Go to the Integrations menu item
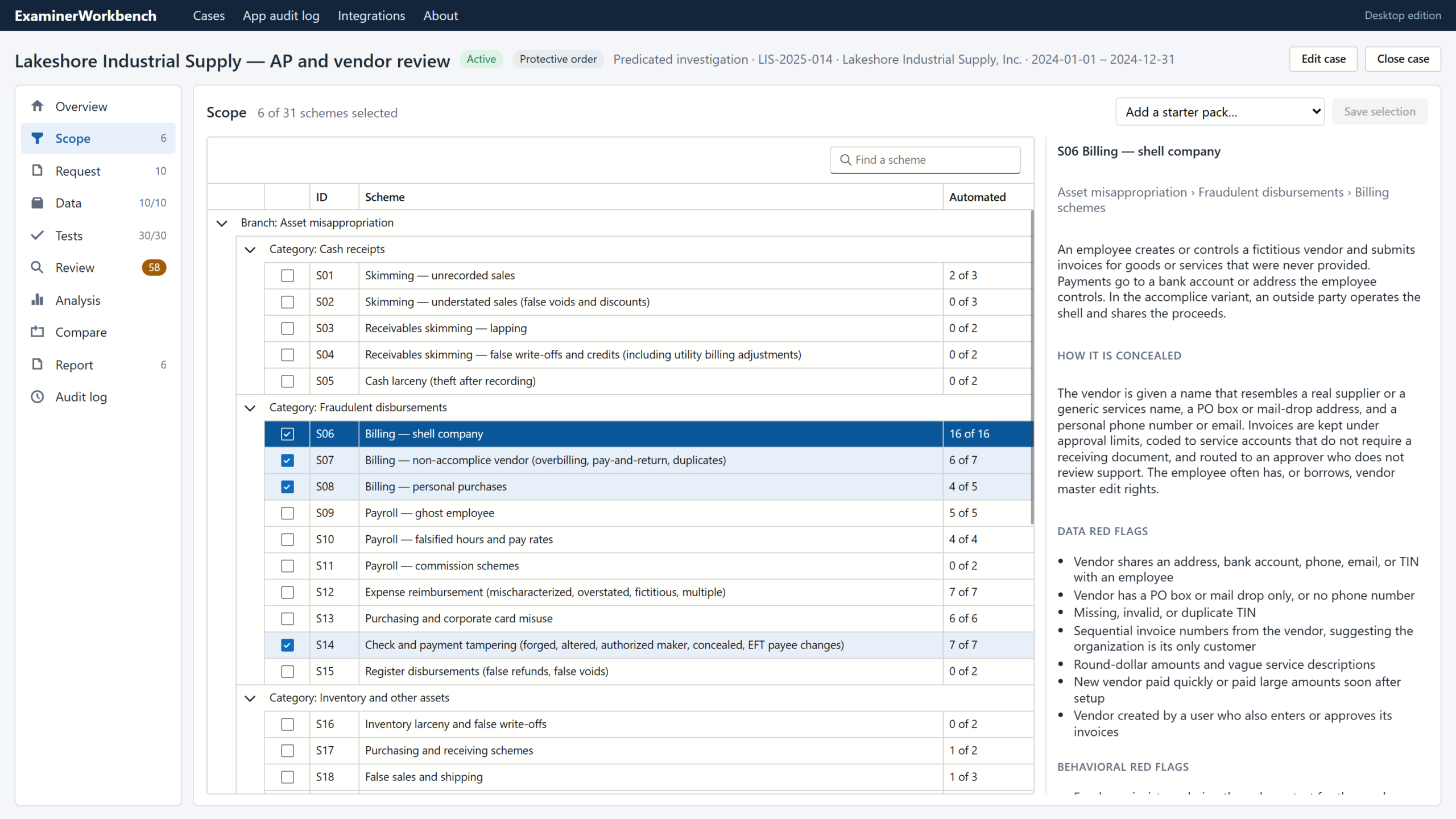The height and width of the screenshot is (819, 1456). click(371, 15)
